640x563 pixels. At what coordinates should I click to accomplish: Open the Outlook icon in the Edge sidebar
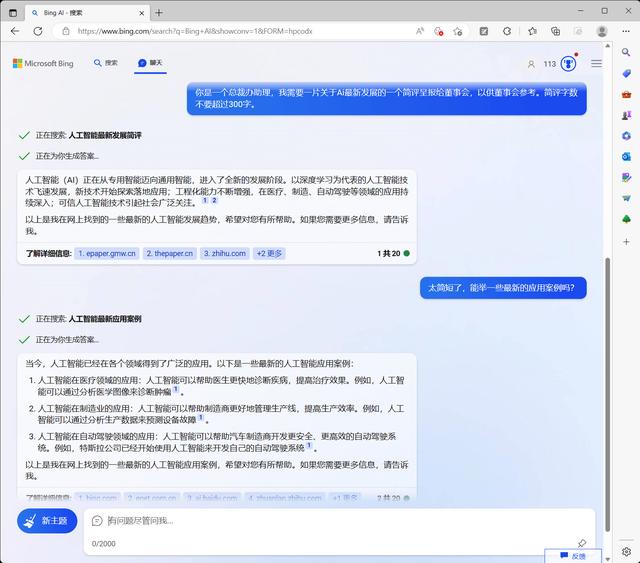coord(627,156)
